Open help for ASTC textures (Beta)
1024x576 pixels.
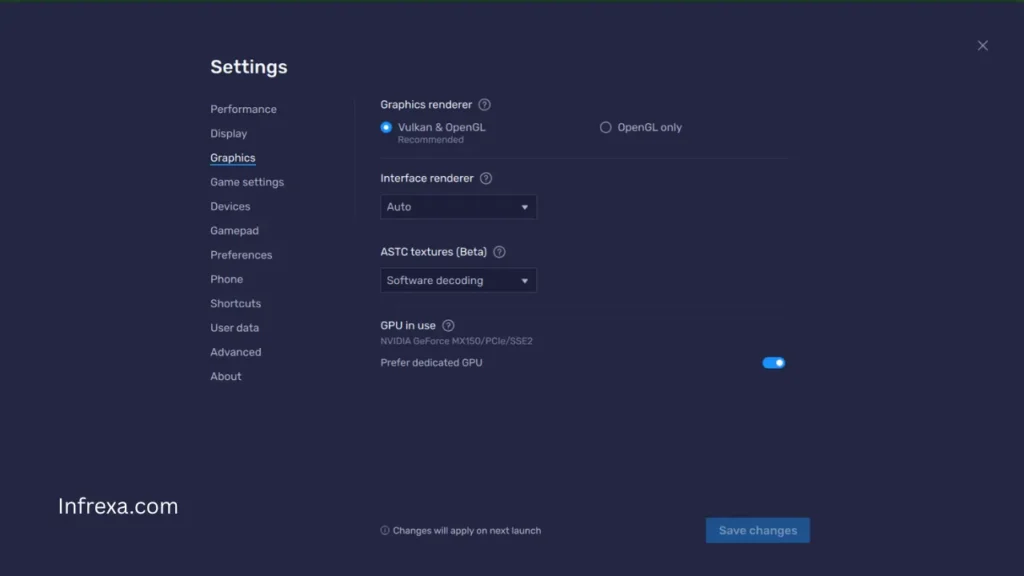pos(499,252)
